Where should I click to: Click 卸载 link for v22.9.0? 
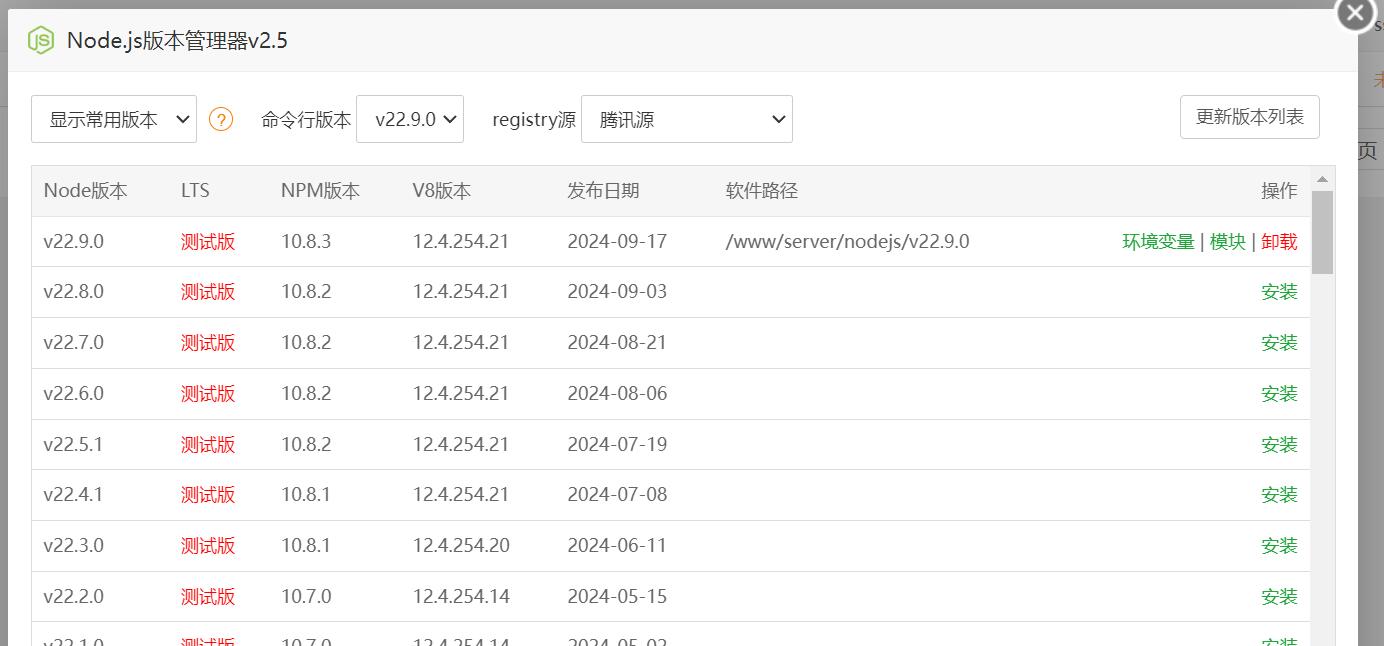pyautogui.click(x=1279, y=241)
